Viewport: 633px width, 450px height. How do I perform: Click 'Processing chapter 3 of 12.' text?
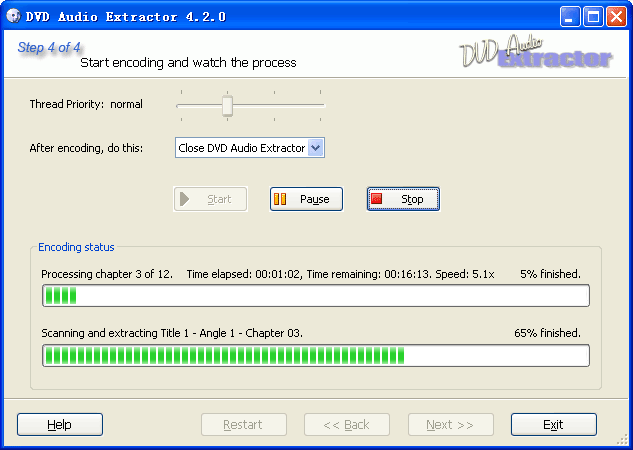pos(107,274)
